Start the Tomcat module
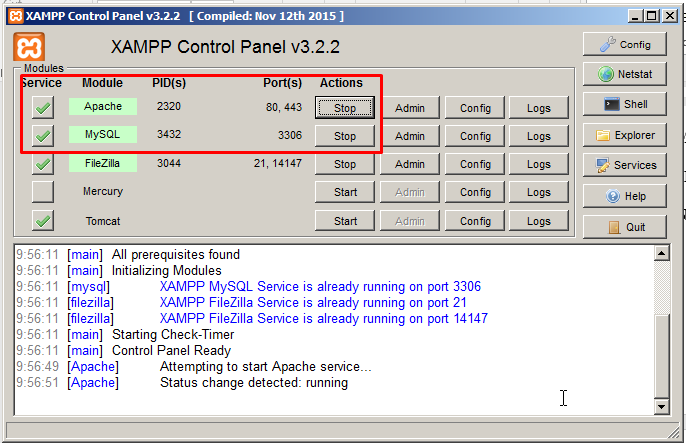The image size is (686, 443). tap(345, 221)
